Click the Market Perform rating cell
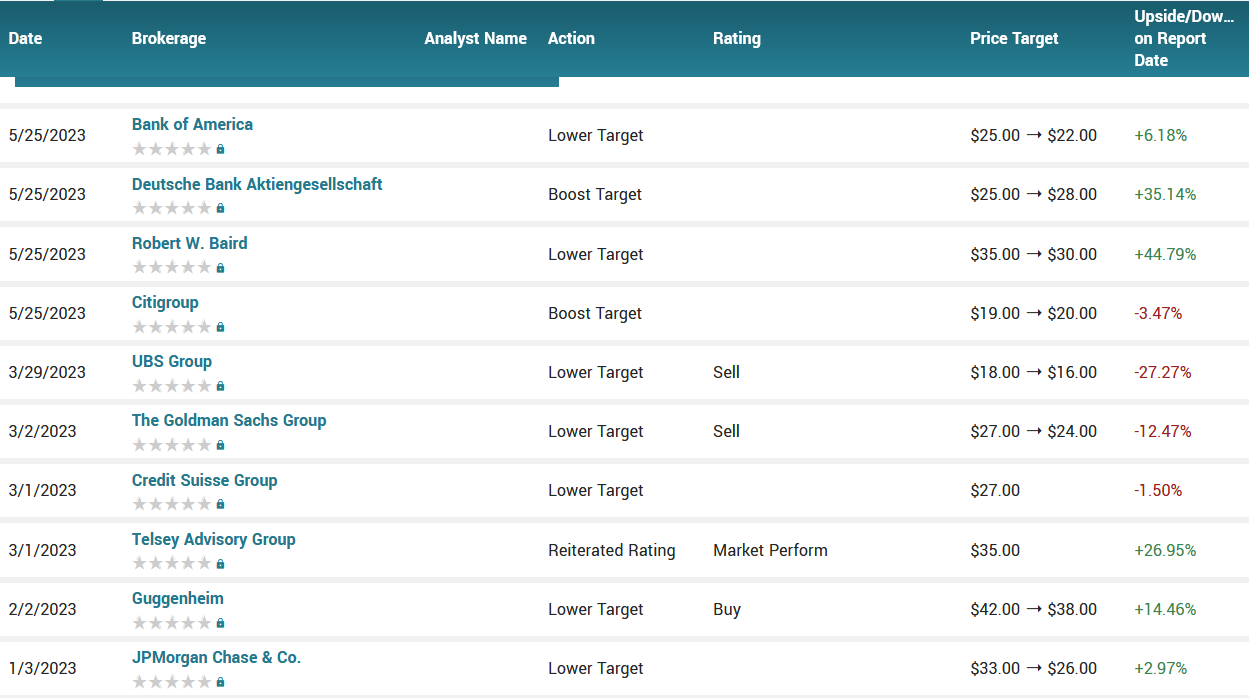Screen dimensions: 1249x698 click(770, 550)
